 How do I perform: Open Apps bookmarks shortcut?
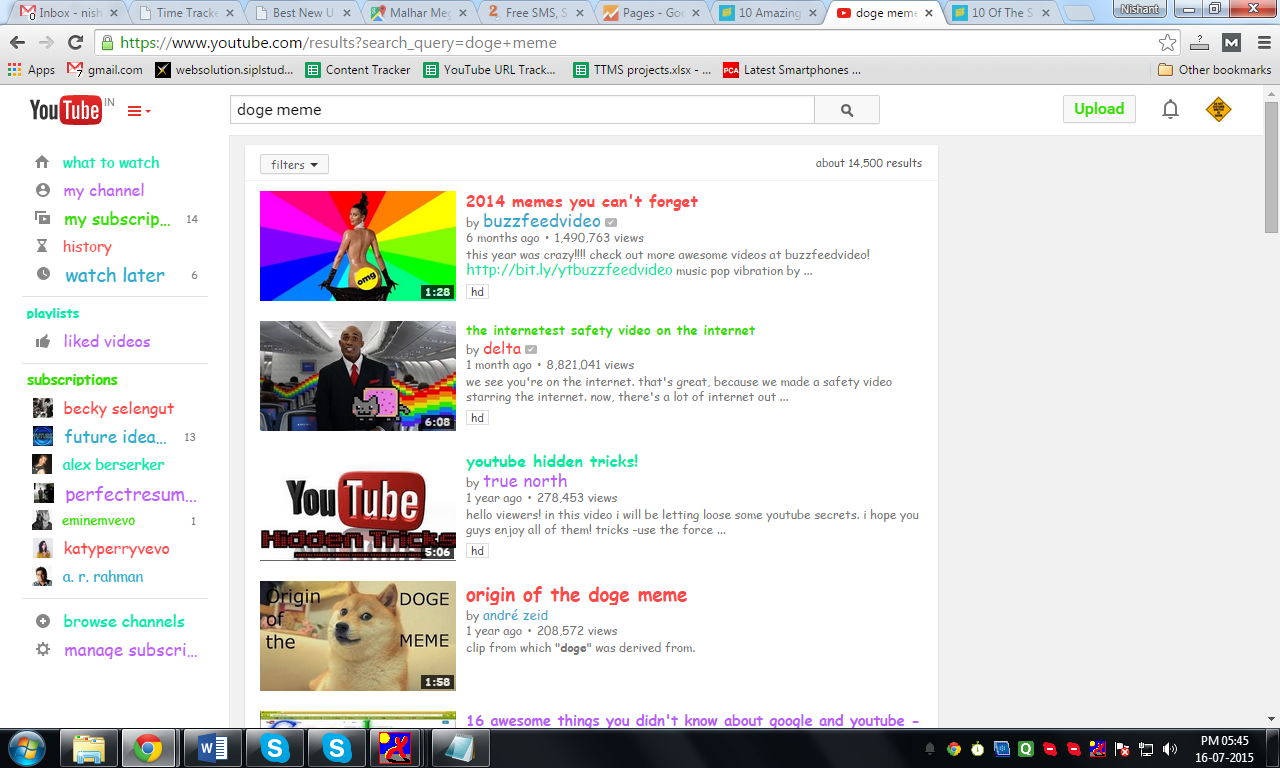(x=31, y=70)
